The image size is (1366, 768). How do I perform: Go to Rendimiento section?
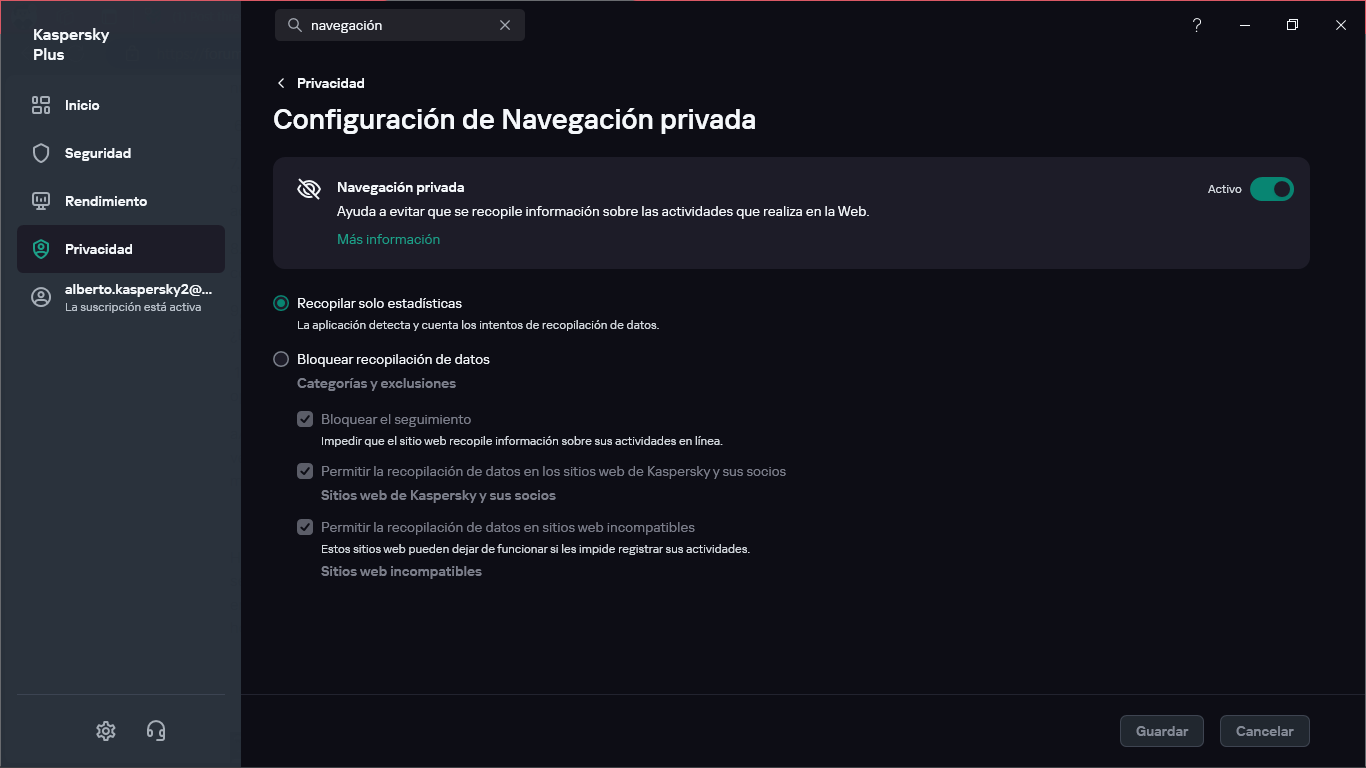pos(121,201)
